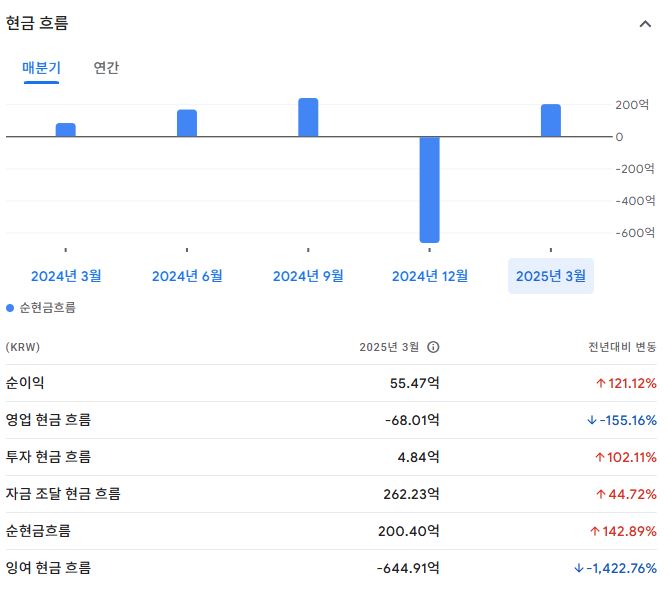Click the (KRW) currency label
Image resolution: width=669 pixels, height=592 pixels.
tap(23, 347)
